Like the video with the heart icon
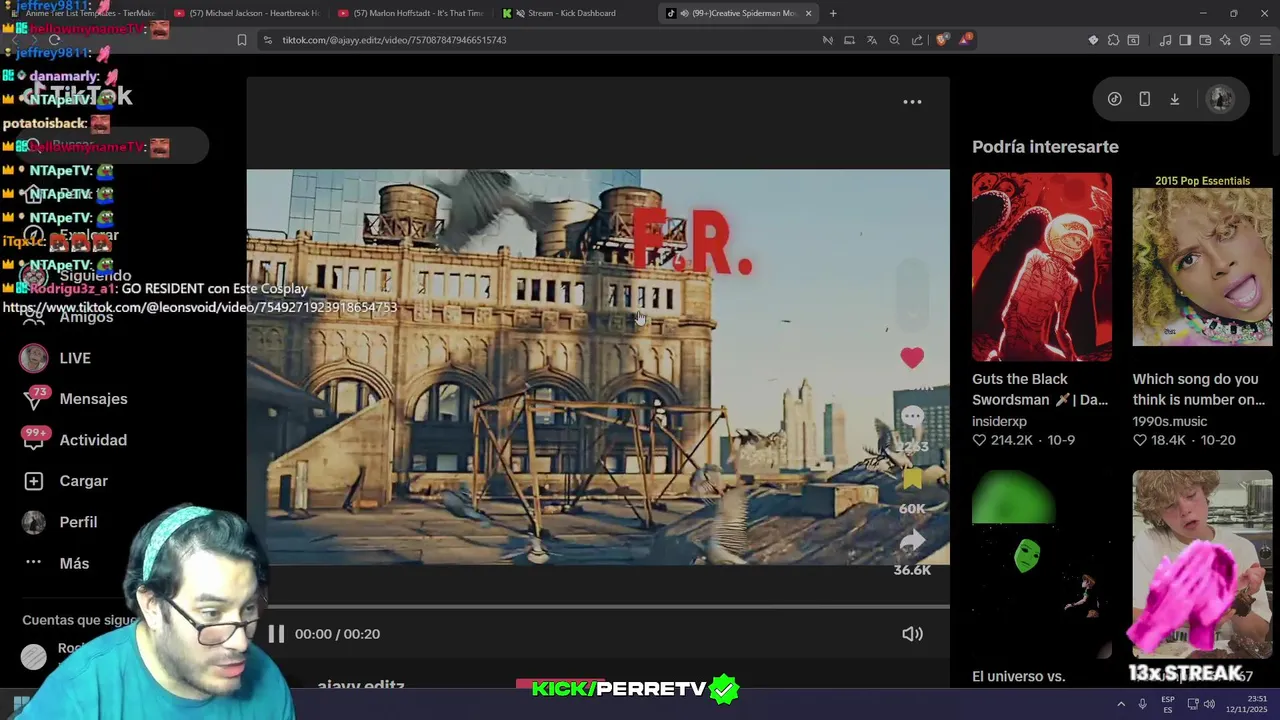This screenshot has width=1280, height=720. pos(911,358)
